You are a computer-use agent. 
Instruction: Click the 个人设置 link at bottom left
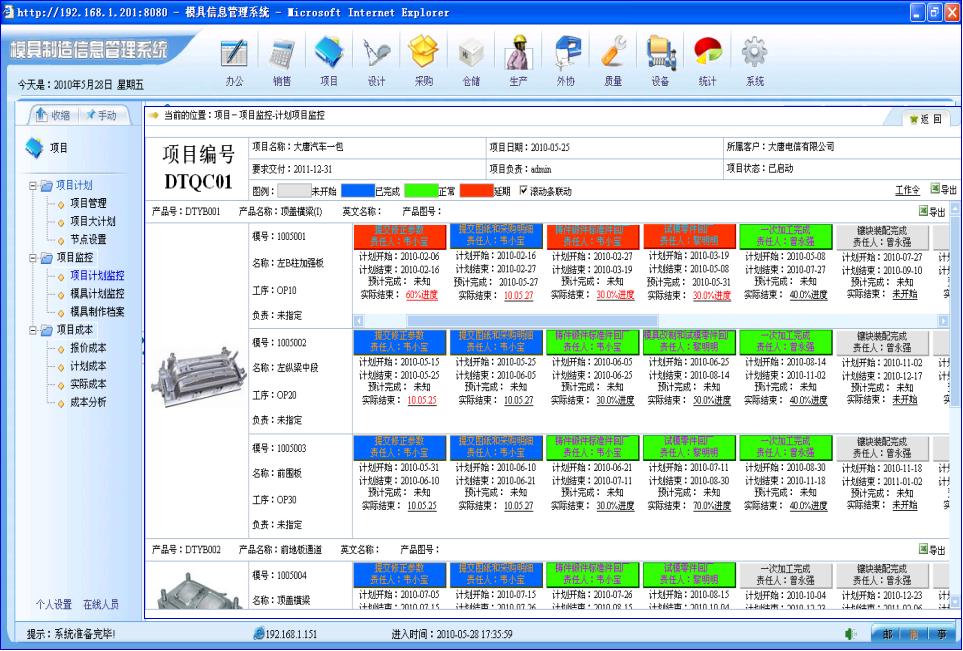[53, 602]
